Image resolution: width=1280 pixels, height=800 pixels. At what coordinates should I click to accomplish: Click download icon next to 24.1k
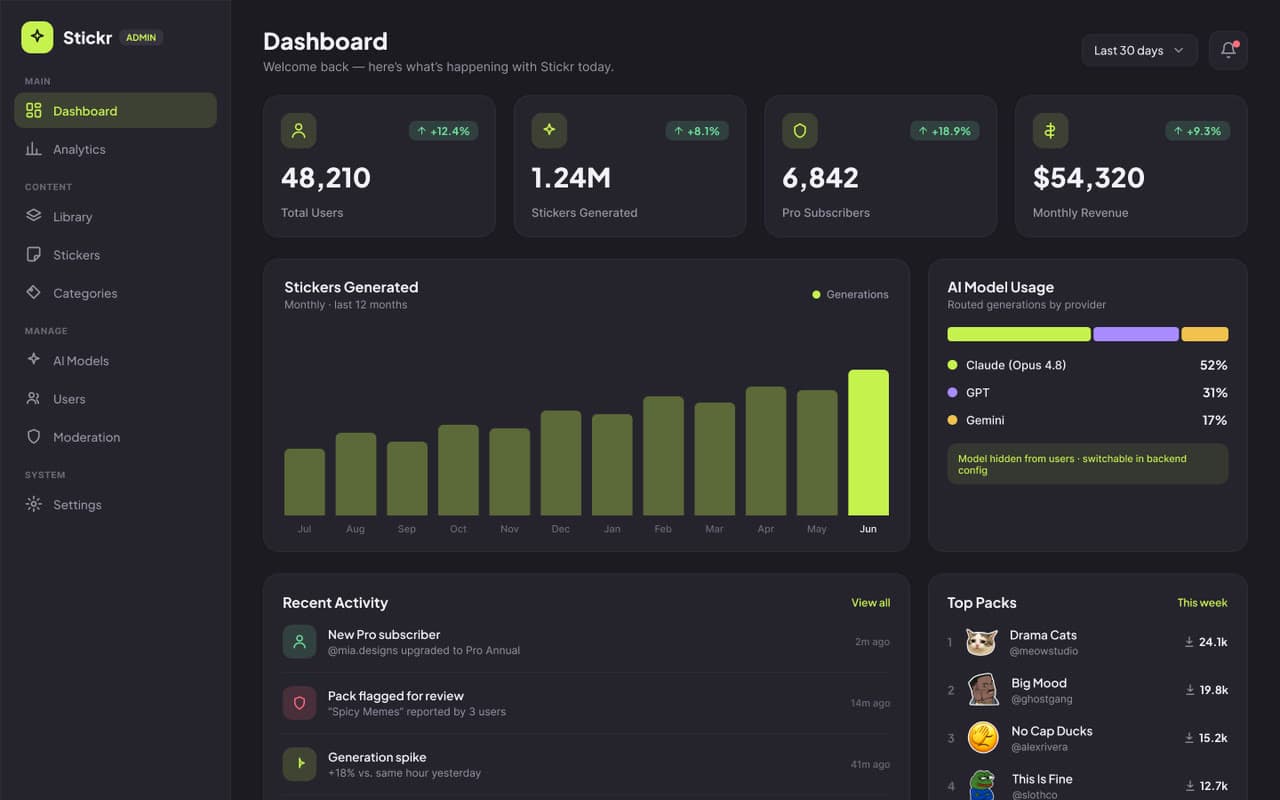[x=1190, y=642]
